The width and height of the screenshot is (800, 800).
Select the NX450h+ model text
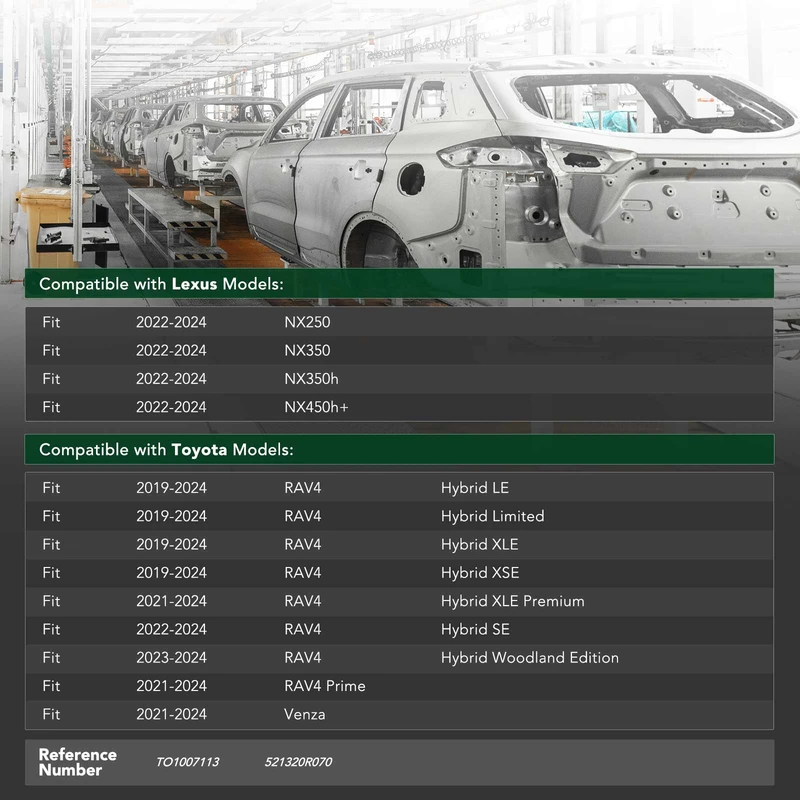(316, 407)
